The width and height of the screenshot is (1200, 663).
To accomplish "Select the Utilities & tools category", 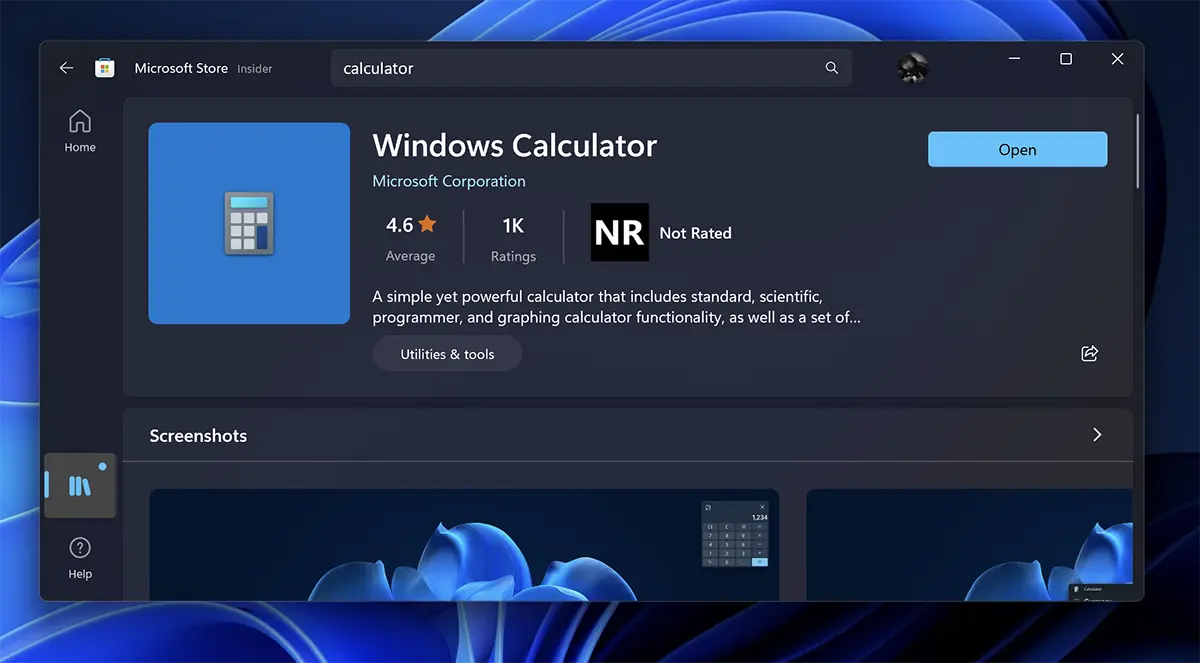I will point(447,354).
